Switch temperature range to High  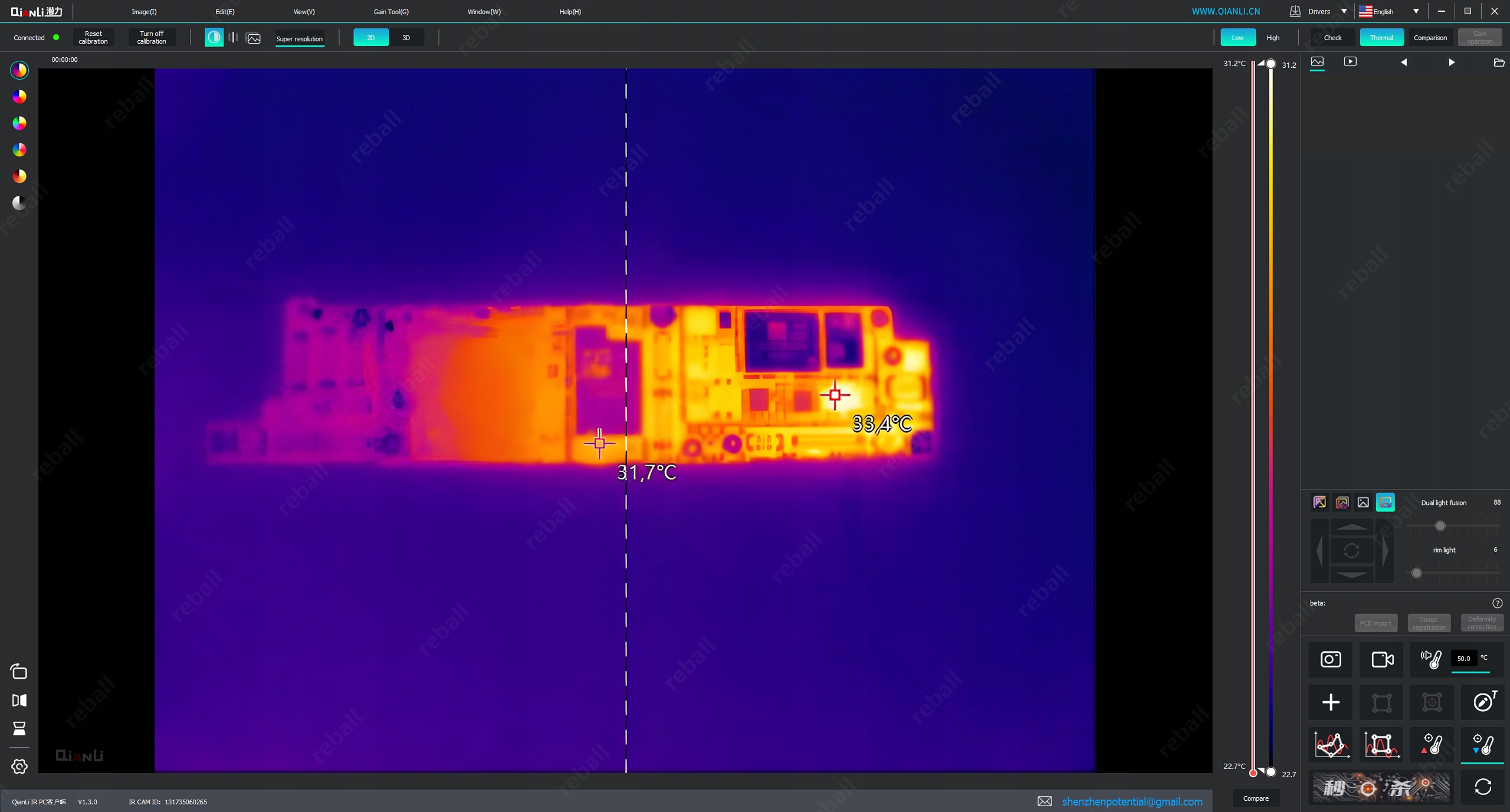(x=1273, y=38)
